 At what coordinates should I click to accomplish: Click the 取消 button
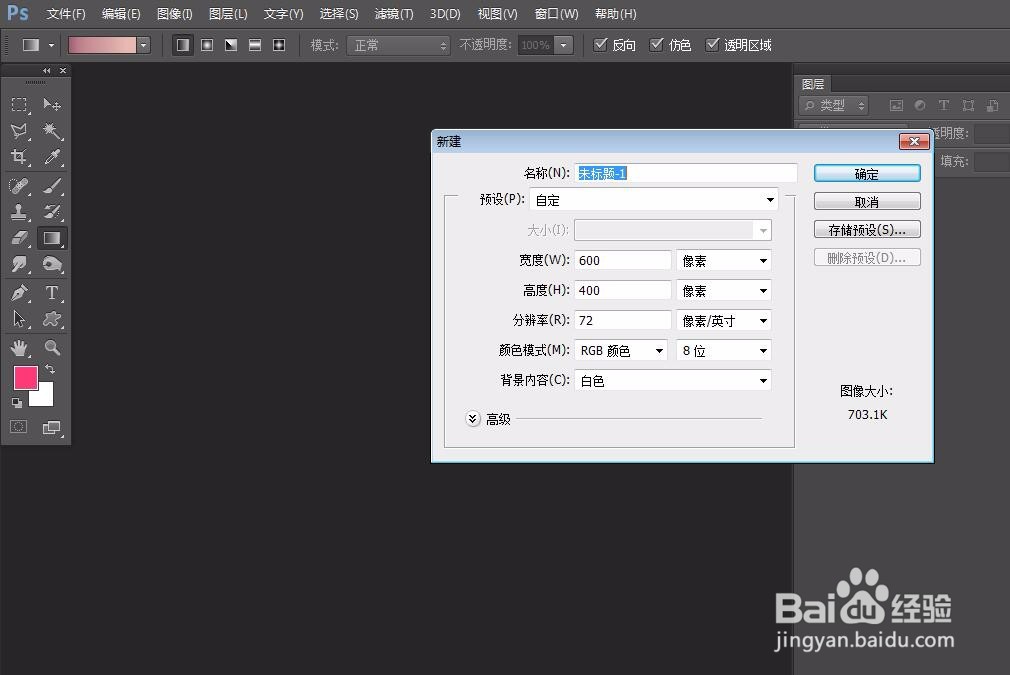(x=867, y=202)
